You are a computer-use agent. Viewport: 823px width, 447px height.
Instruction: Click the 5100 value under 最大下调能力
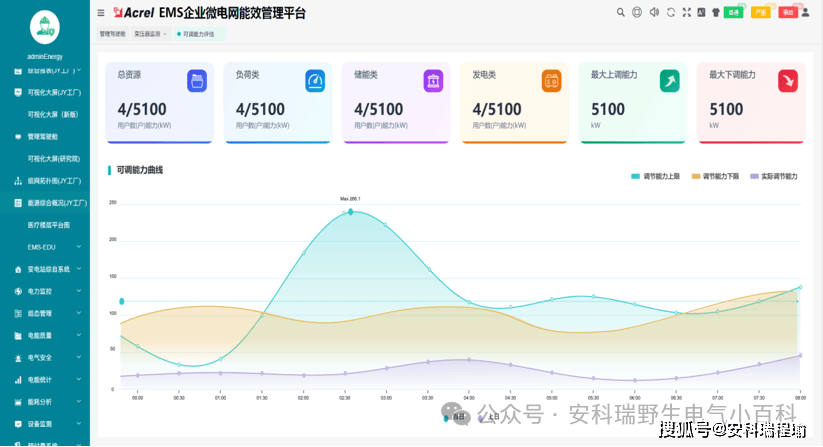(x=726, y=109)
